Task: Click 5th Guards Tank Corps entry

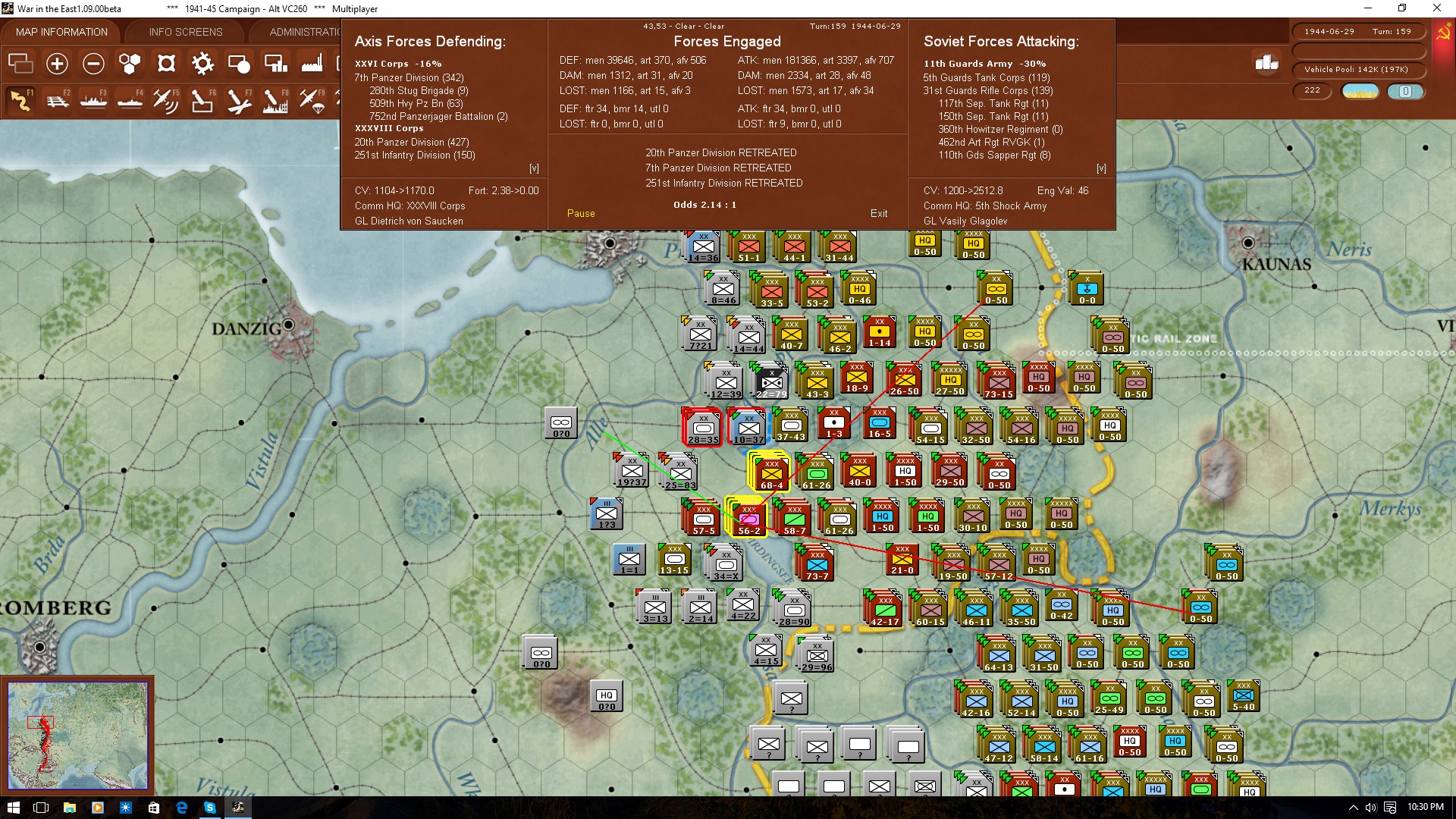Action: pyautogui.click(x=987, y=77)
